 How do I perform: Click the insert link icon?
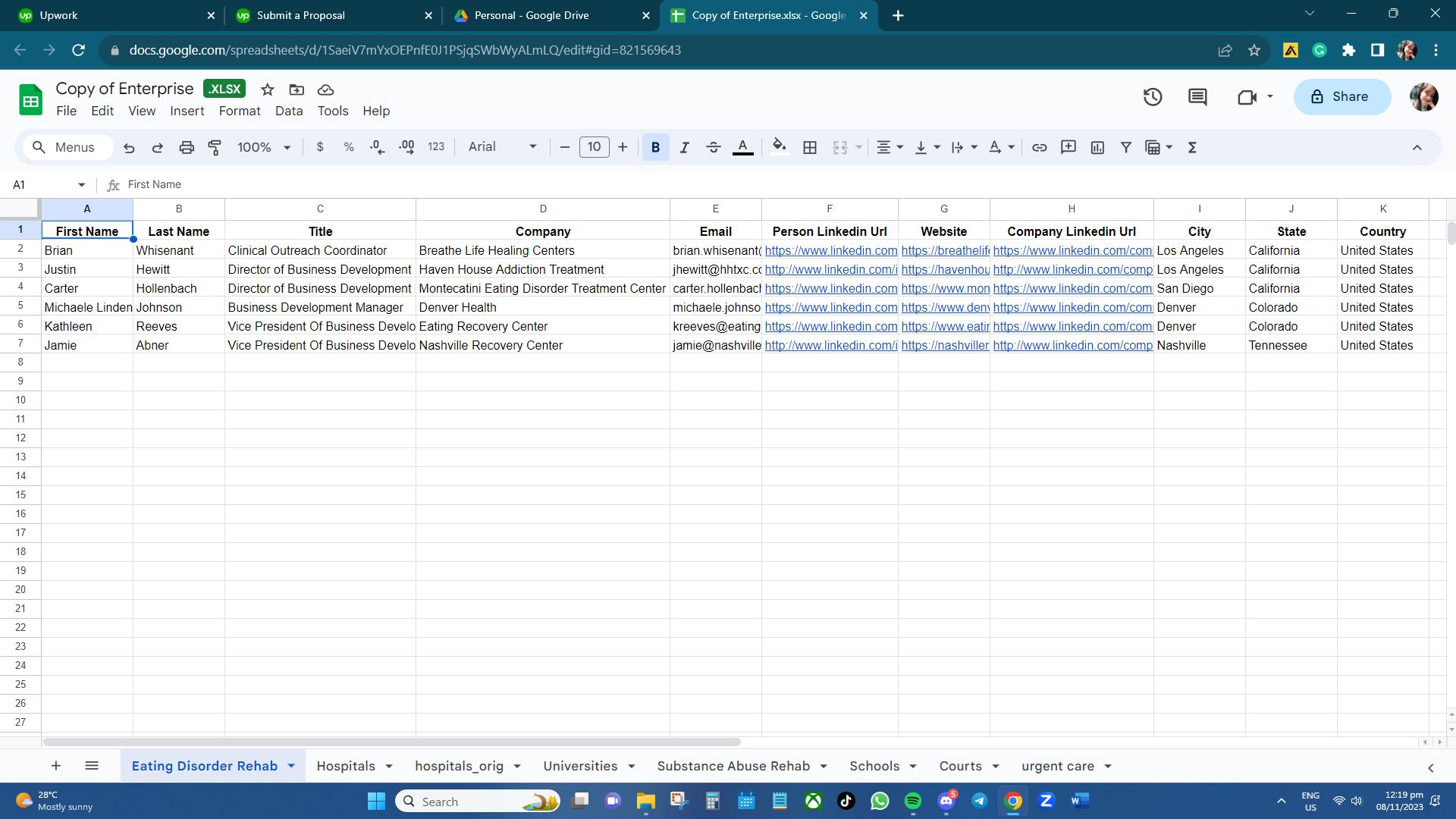pos(1039,148)
